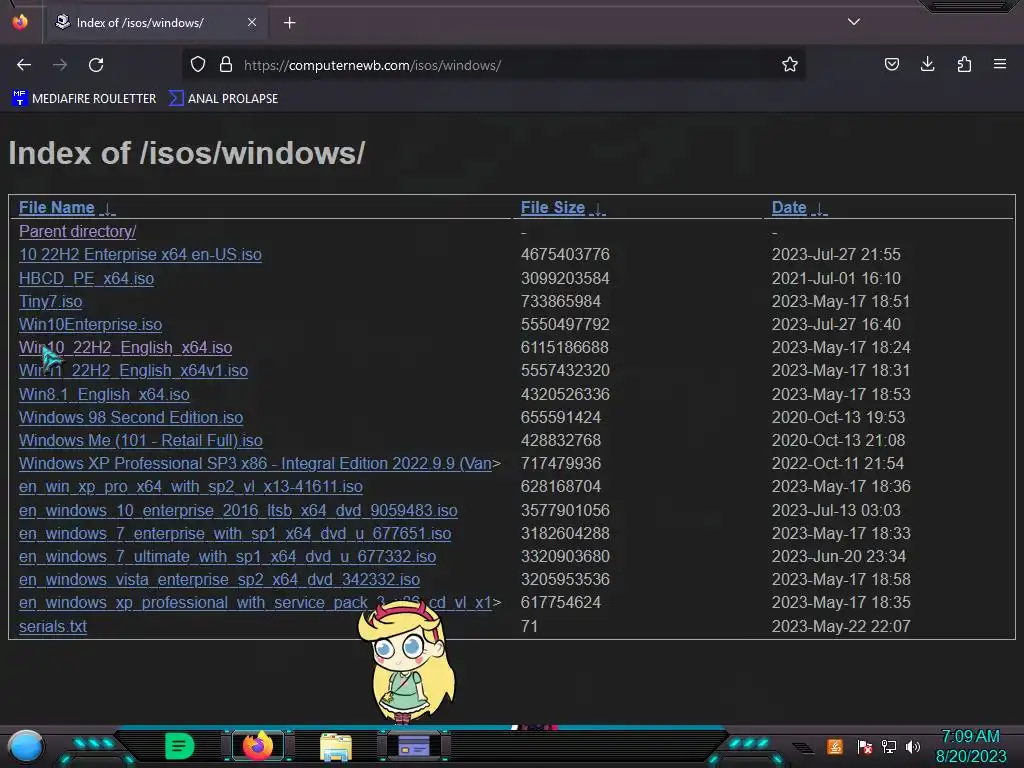This screenshot has width=1024, height=768.
Task: Click the Star Butterfly desktop mascot
Action: pyautogui.click(x=406, y=660)
